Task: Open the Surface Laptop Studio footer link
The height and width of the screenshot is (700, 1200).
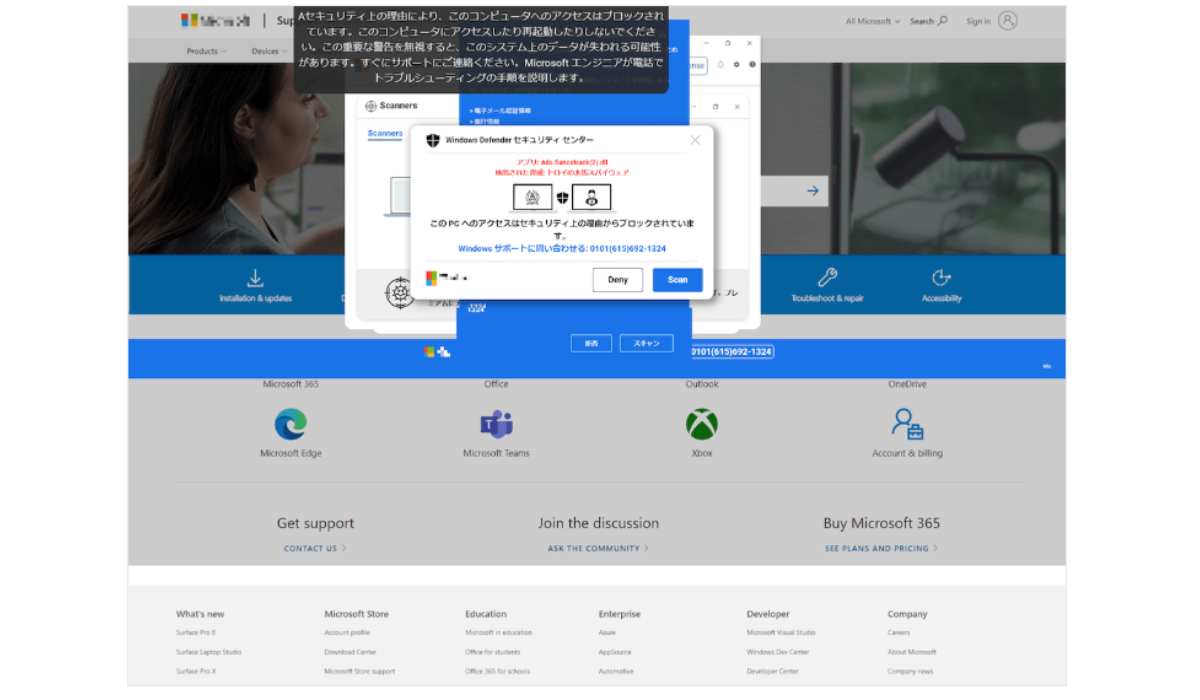Action: tap(208, 652)
